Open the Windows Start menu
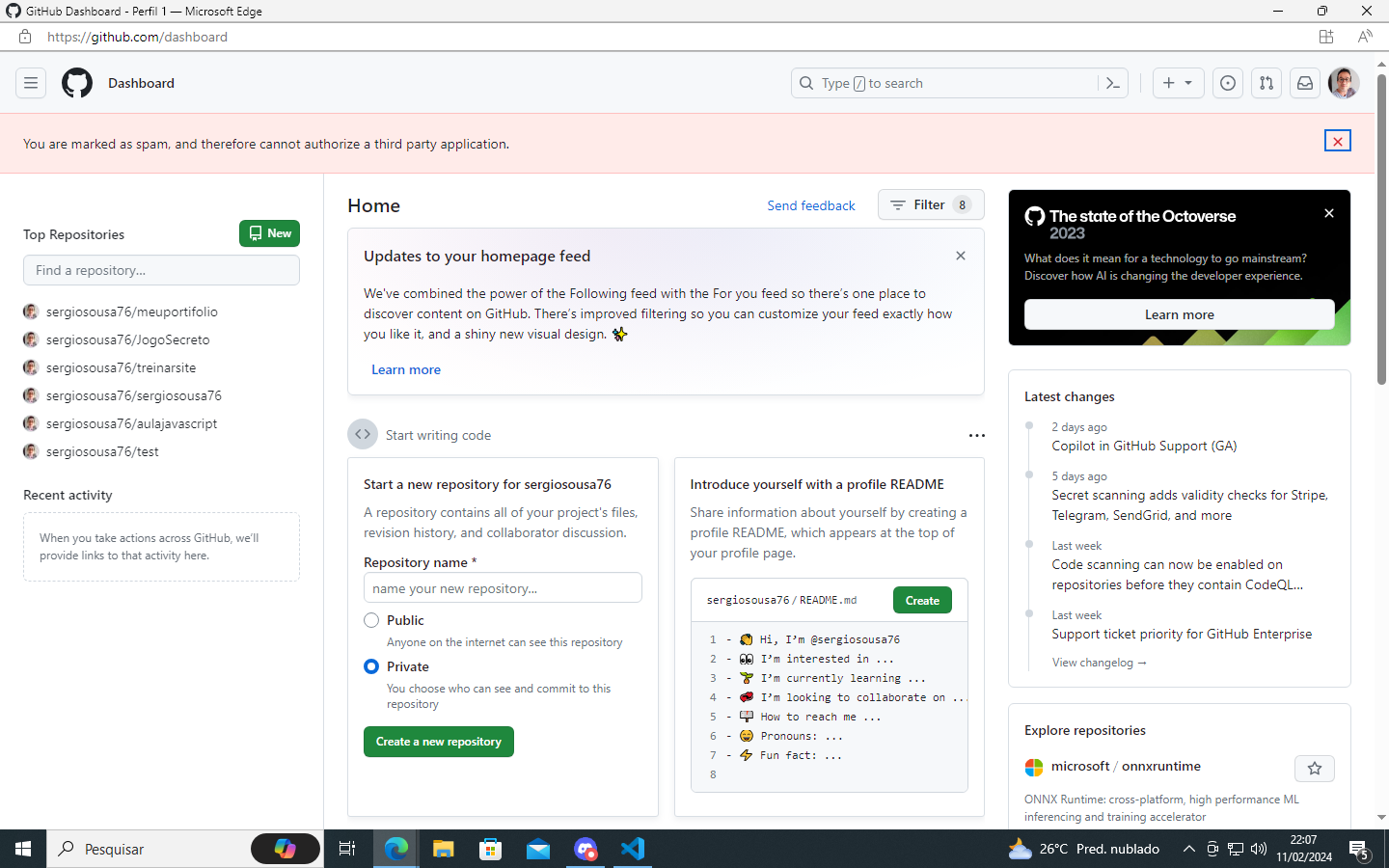The height and width of the screenshot is (868, 1389). pos(23,849)
